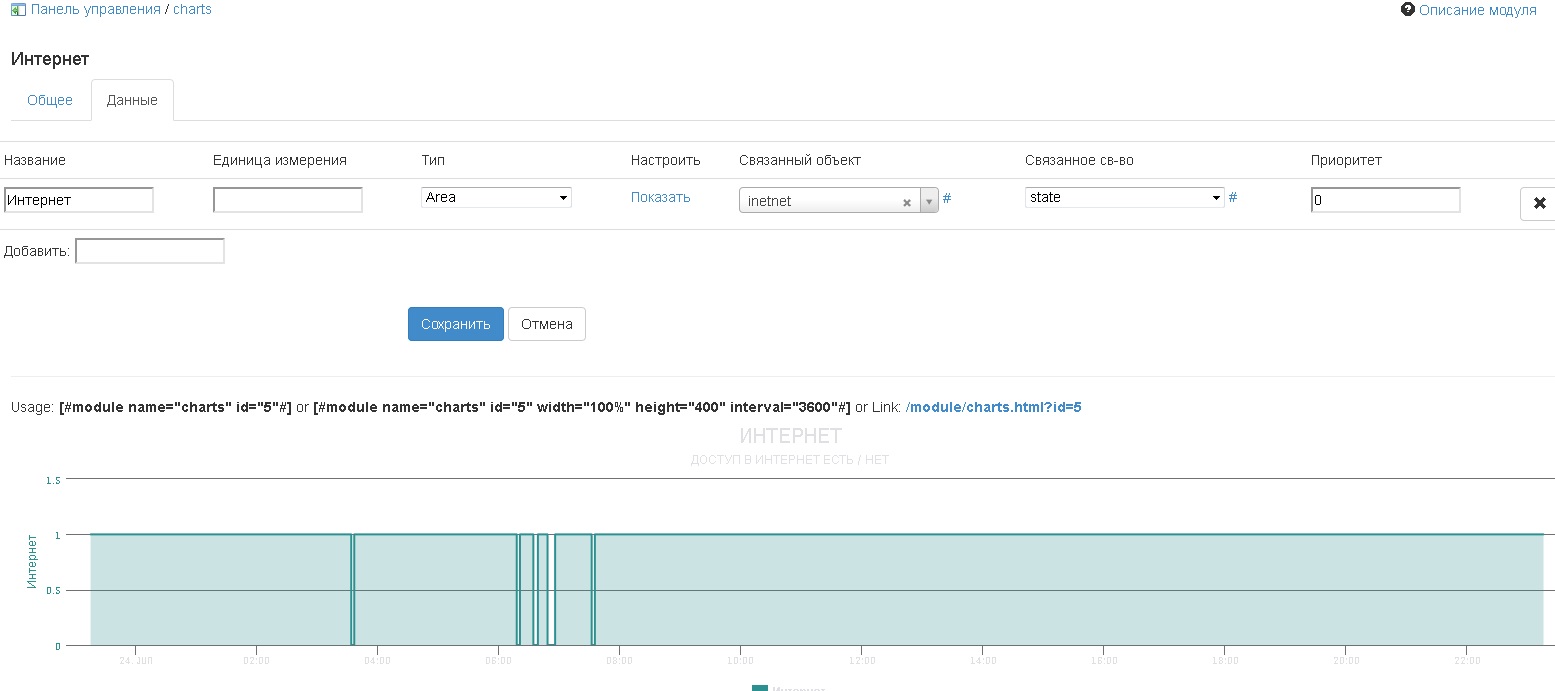The width and height of the screenshot is (1555, 691).
Task: Clear the inetnet linked object selection
Action: click(x=907, y=202)
